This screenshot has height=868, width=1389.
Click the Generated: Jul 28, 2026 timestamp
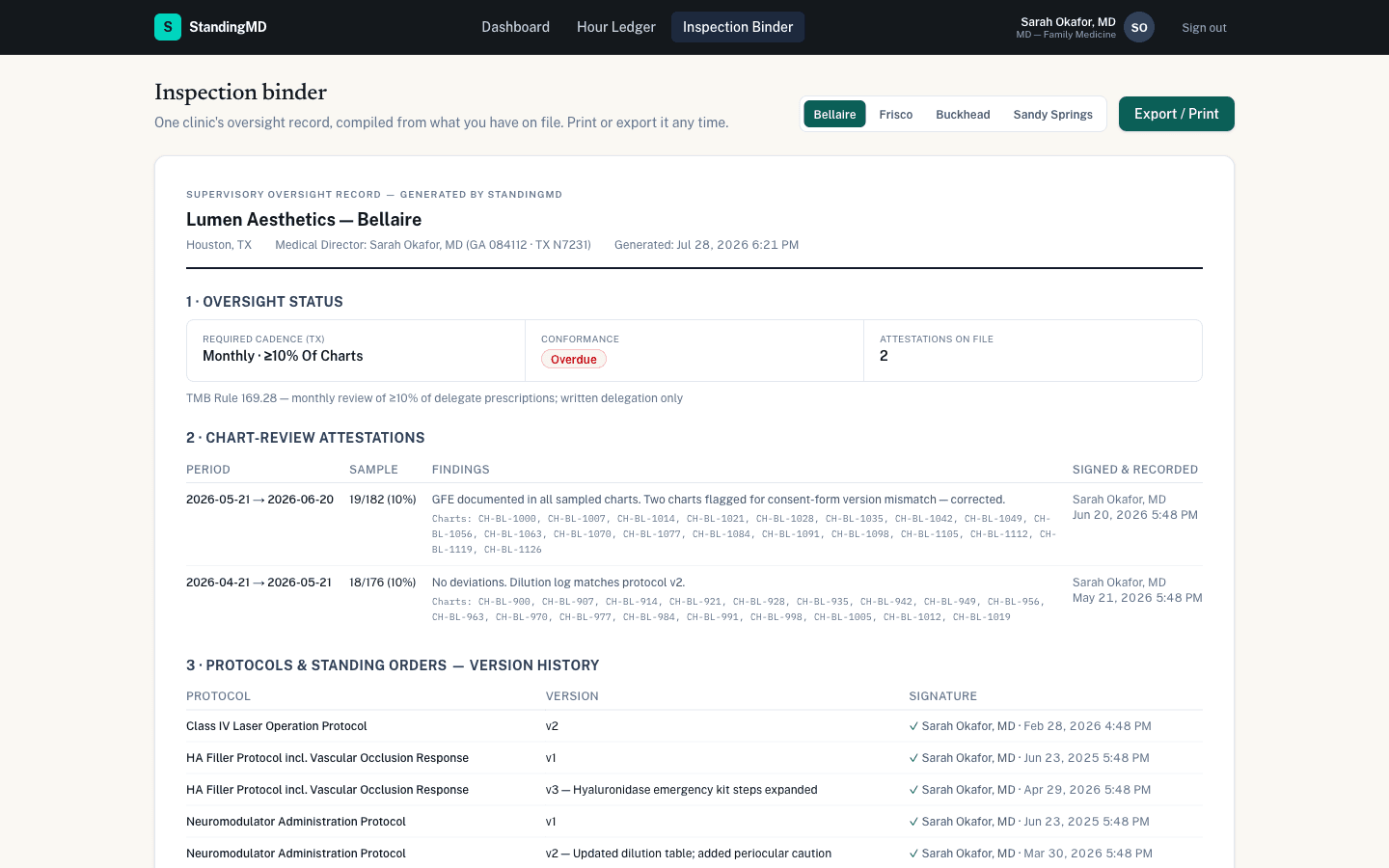click(x=706, y=245)
